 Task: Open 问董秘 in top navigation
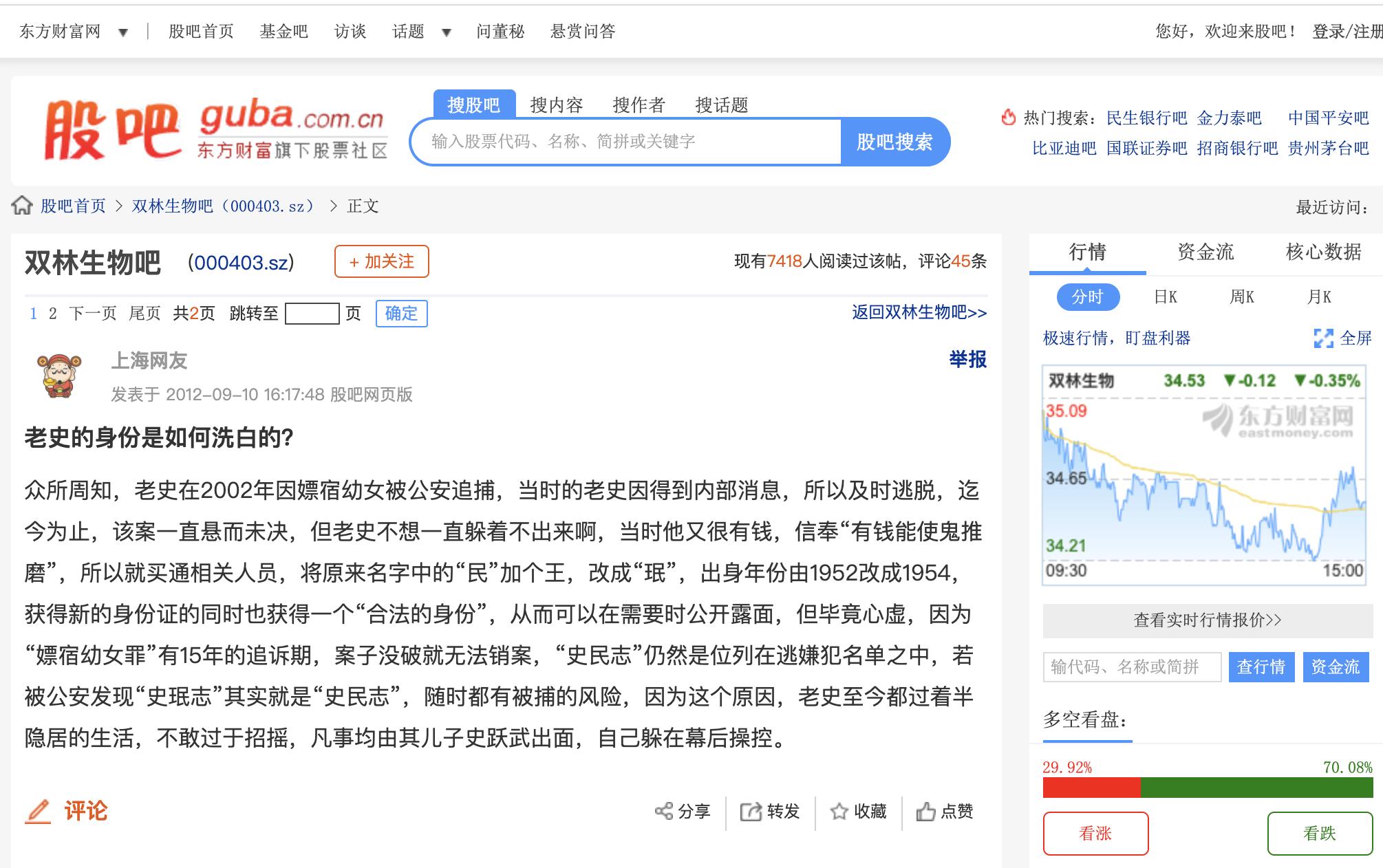coord(500,32)
